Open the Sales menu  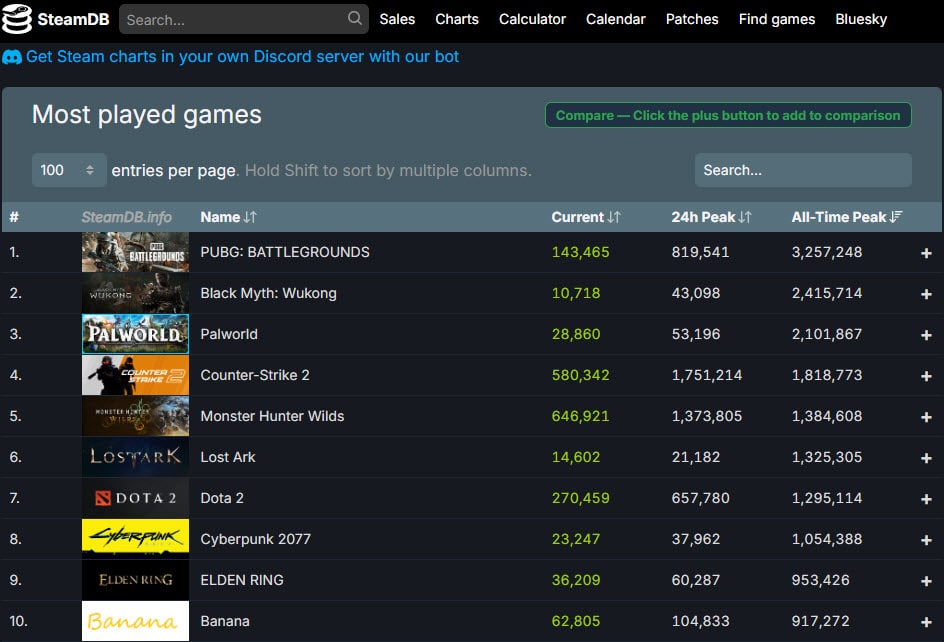pyautogui.click(x=397, y=19)
